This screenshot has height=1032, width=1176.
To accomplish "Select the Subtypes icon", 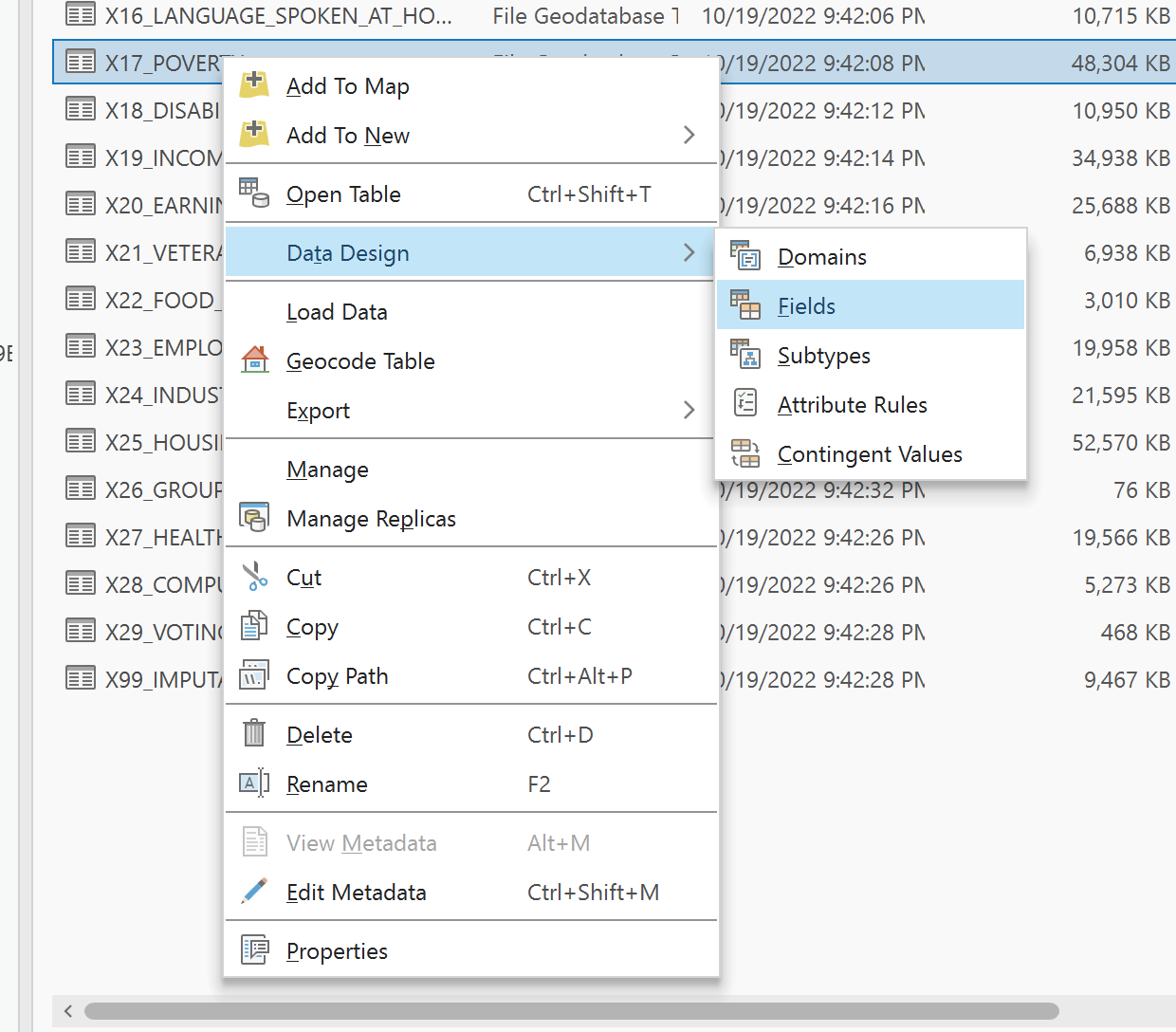I will point(745,355).
